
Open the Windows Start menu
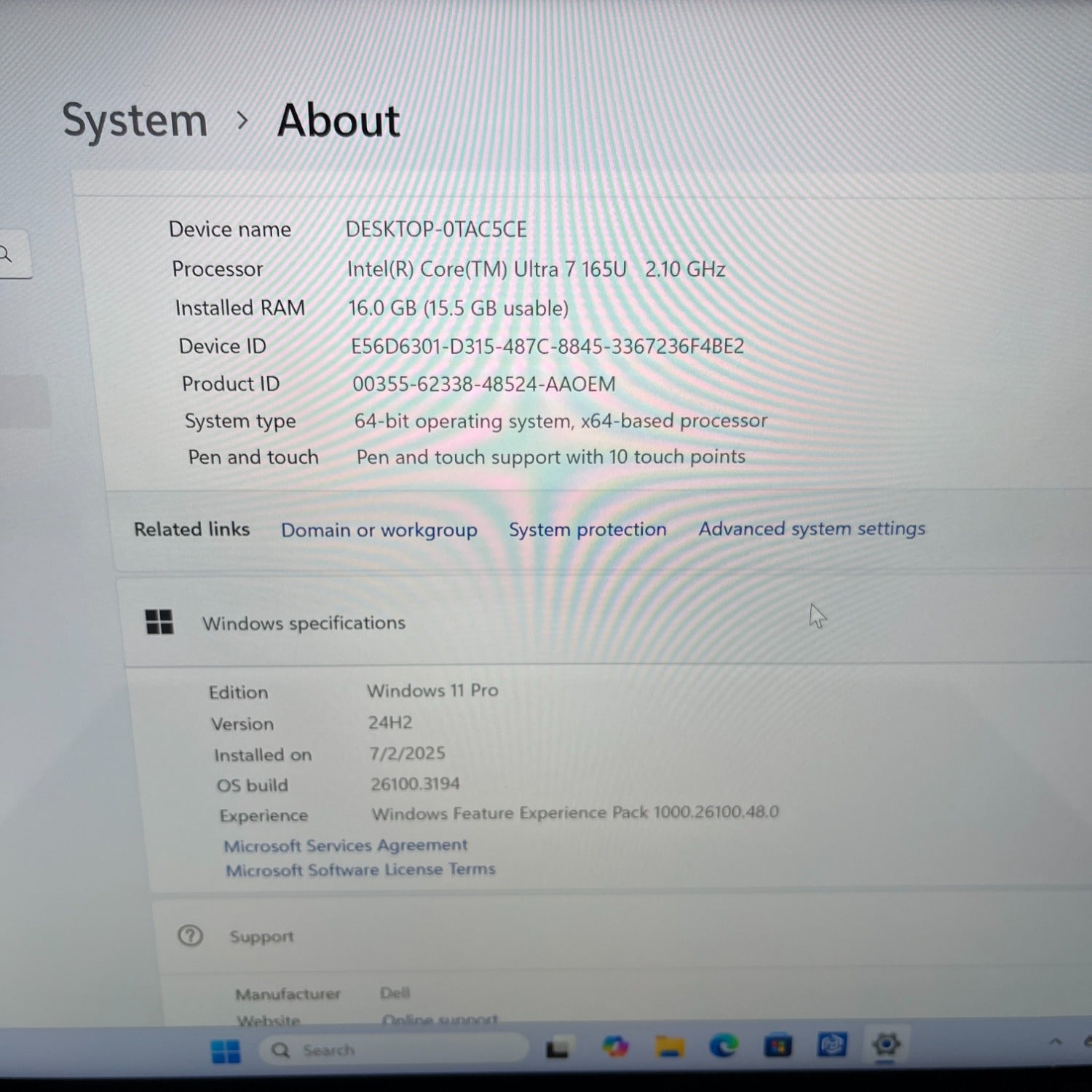coord(225,1051)
